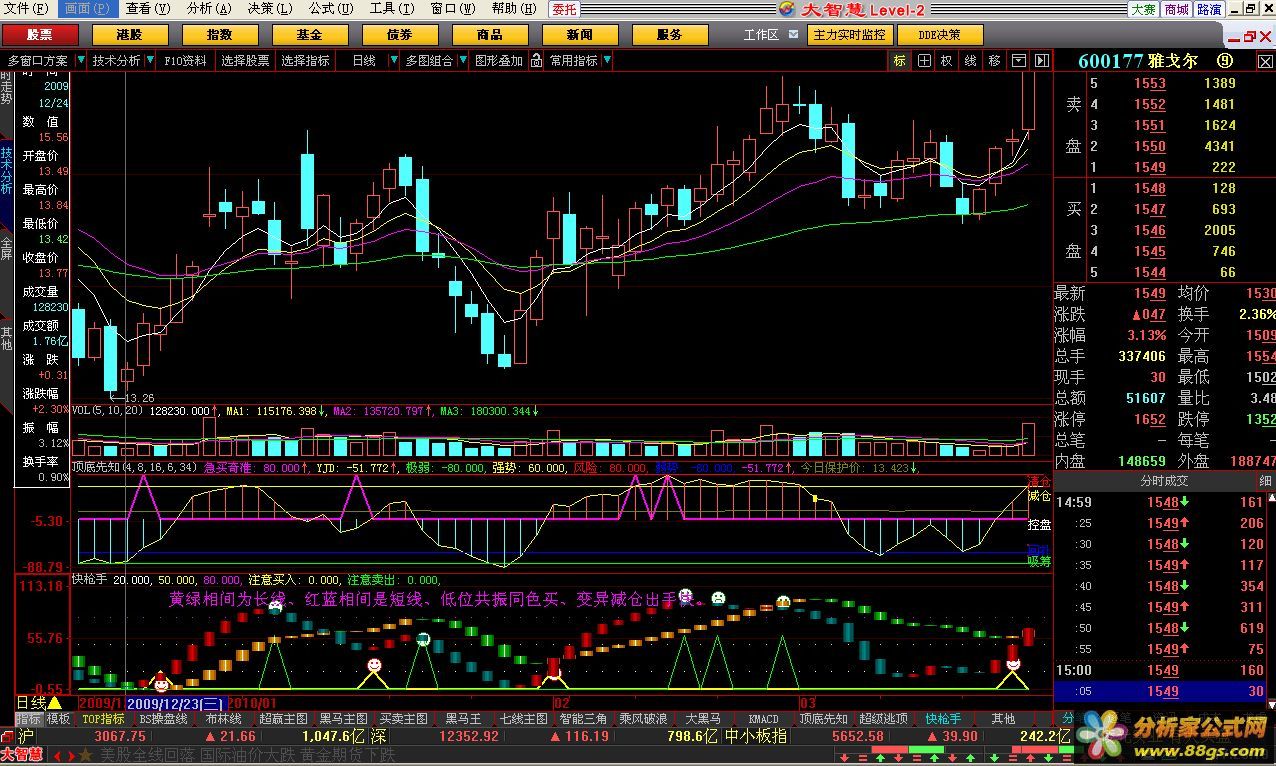Open the 分析 (A) menu
Image resolution: width=1276 pixels, height=766 pixels.
(208, 9)
